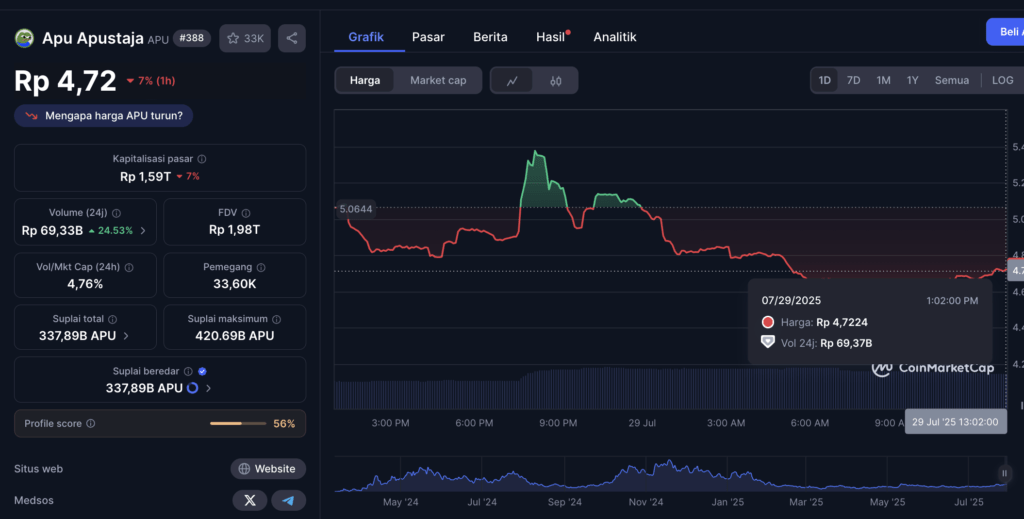Click the Beli button

click(x=1006, y=32)
